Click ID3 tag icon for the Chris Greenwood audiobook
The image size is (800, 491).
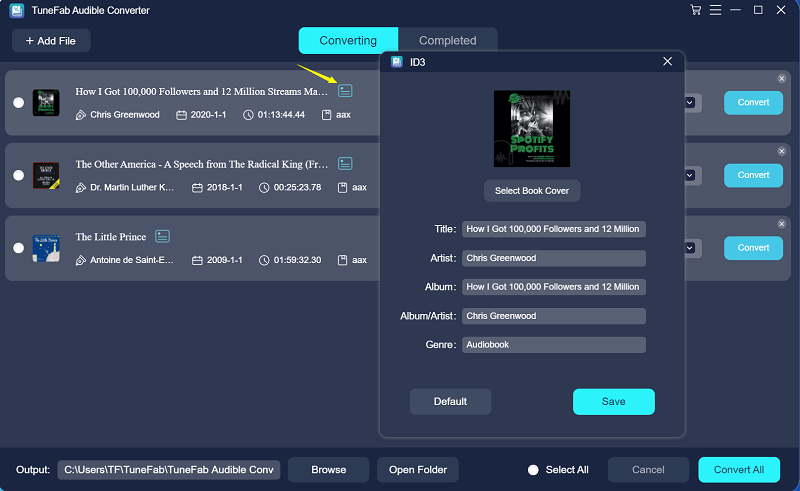[345, 91]
